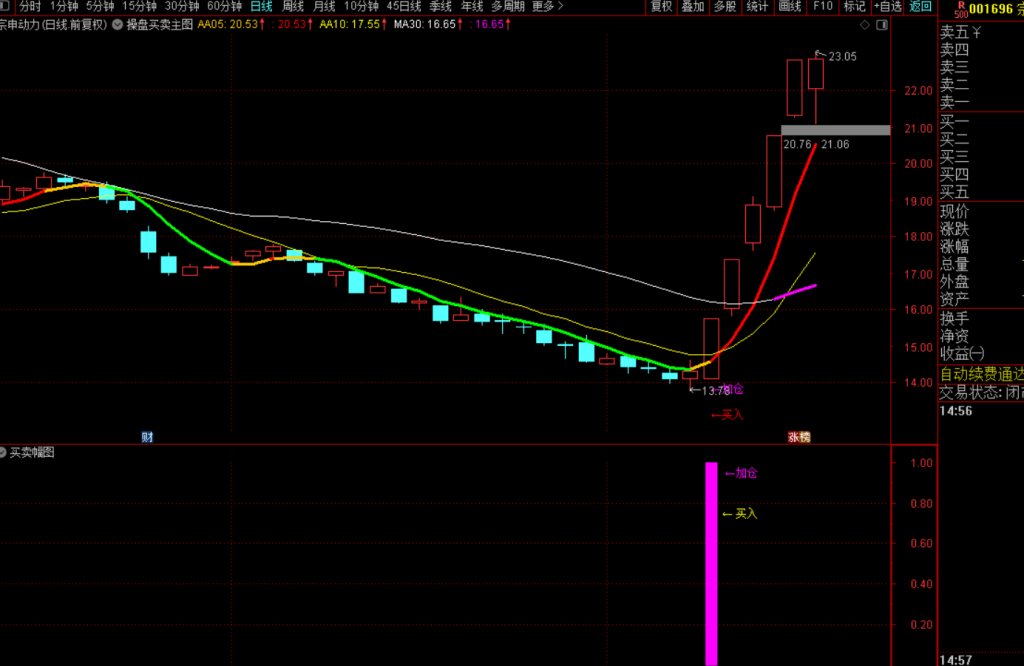Click the 交易状态 status row

pyautogui.click(x=982, y=392)
